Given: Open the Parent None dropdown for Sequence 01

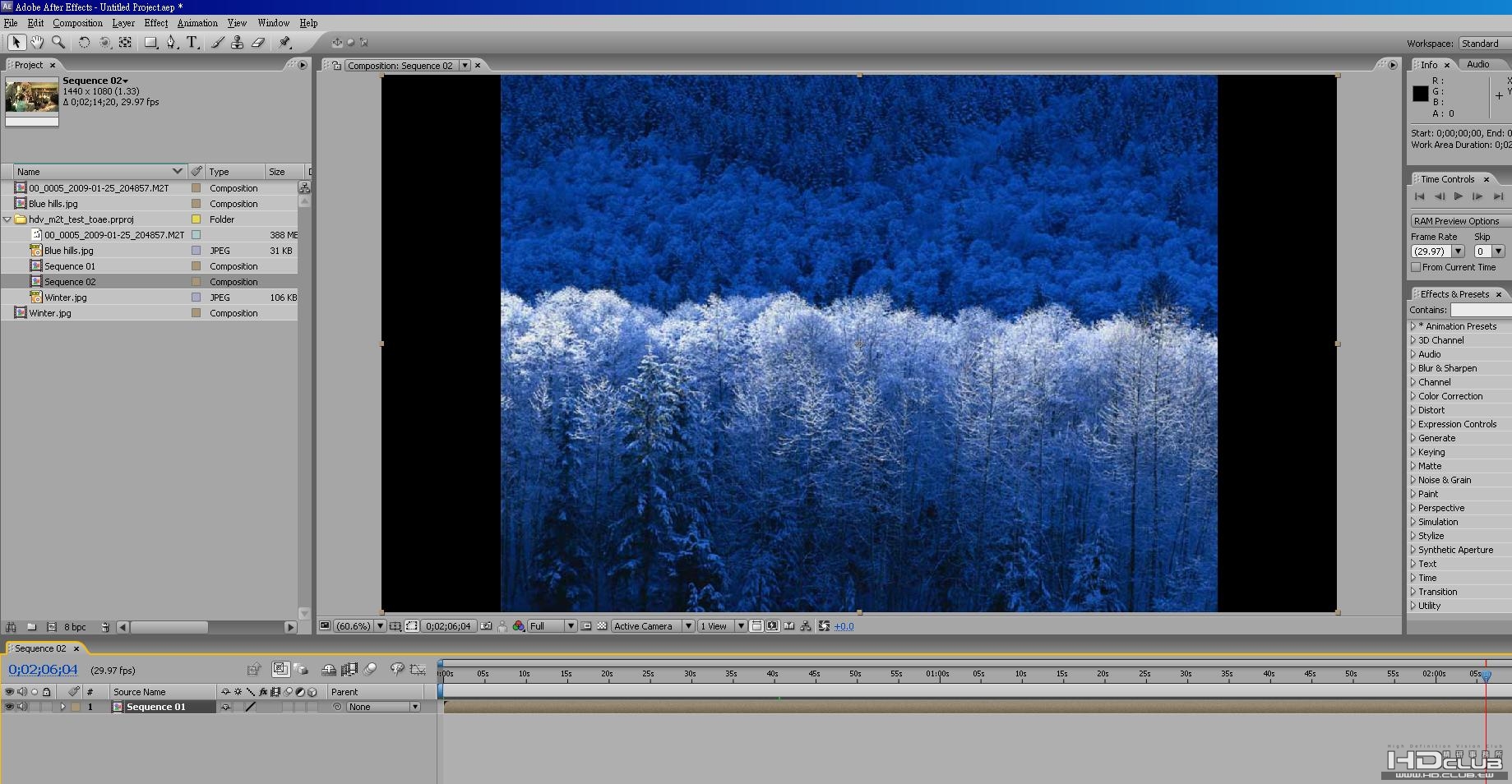Looking at the screenshot, I should [x=383, y=707].
